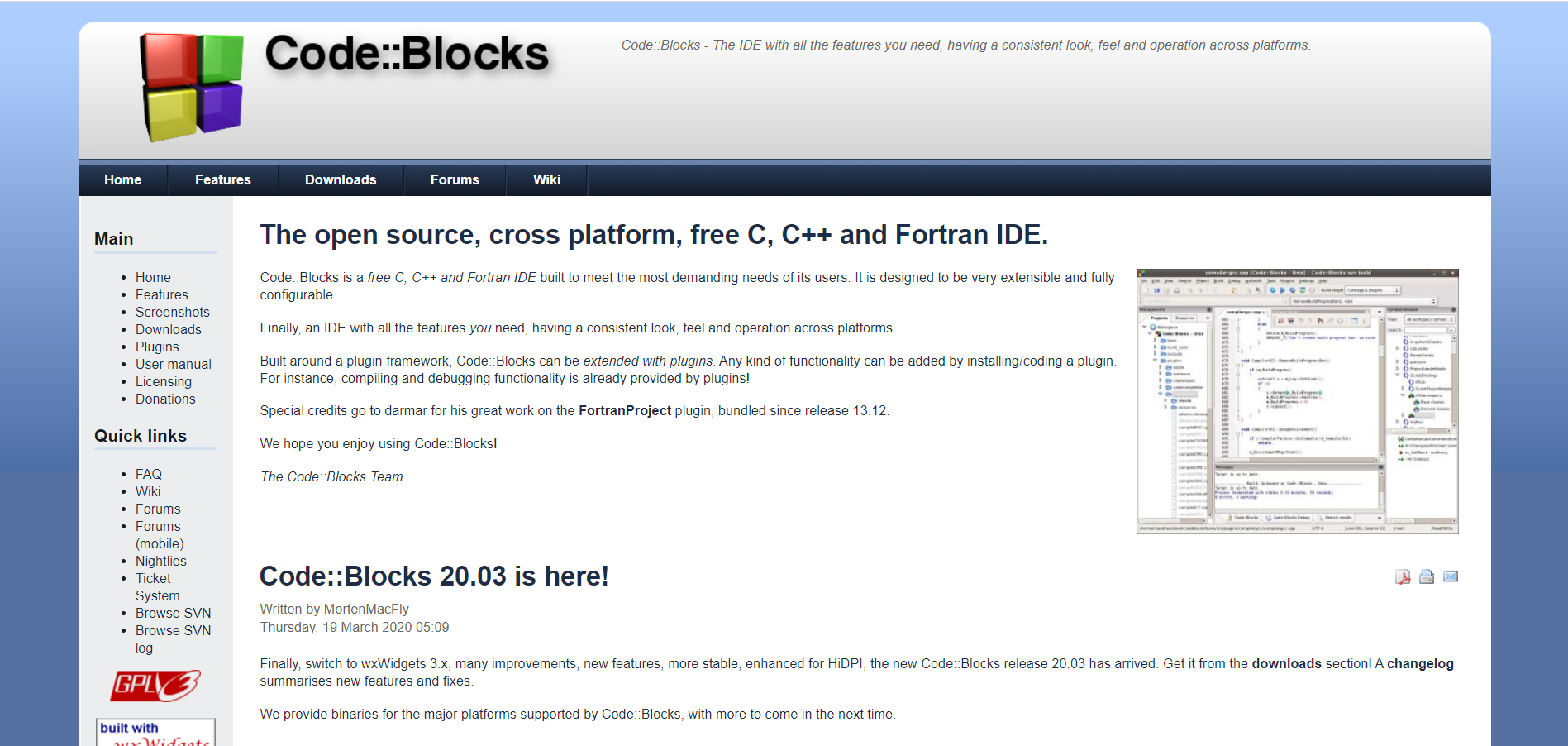
Task: Click the 'built with wxWidgets' badge
Action: [x=155, y=732]
